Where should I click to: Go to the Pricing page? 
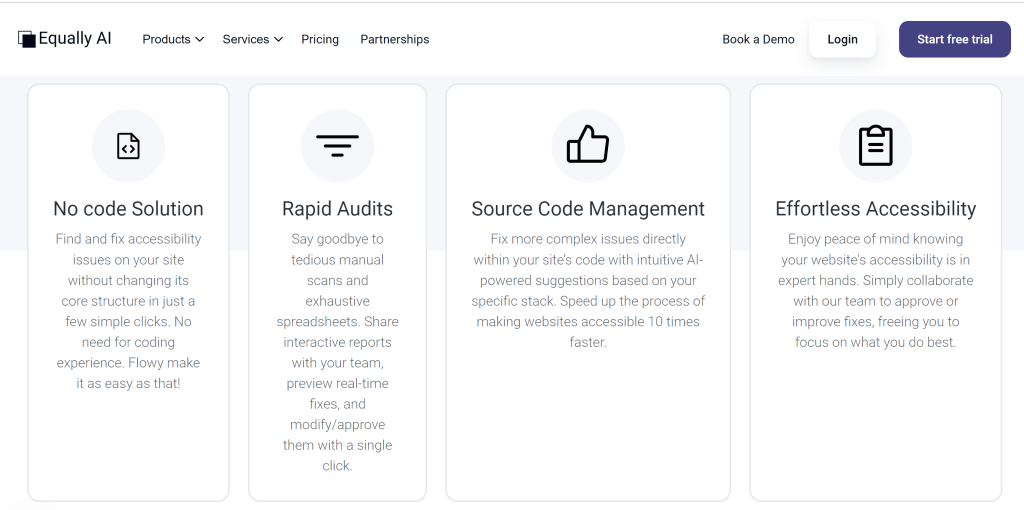320,39
